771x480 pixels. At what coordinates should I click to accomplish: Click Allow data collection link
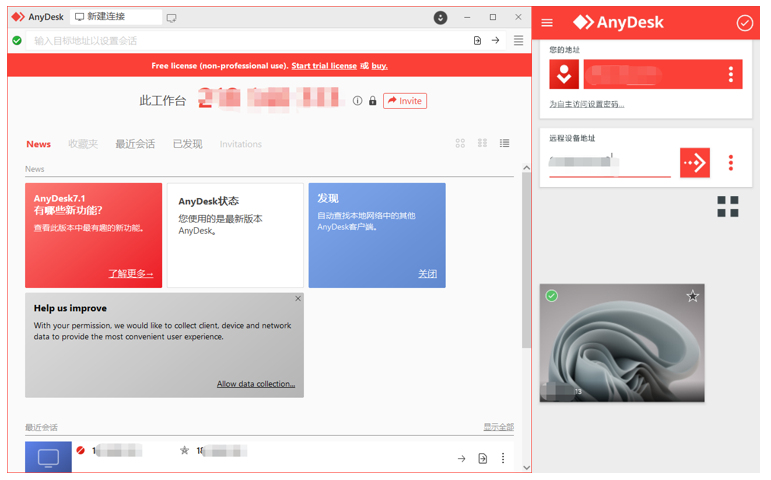(256, 384)
